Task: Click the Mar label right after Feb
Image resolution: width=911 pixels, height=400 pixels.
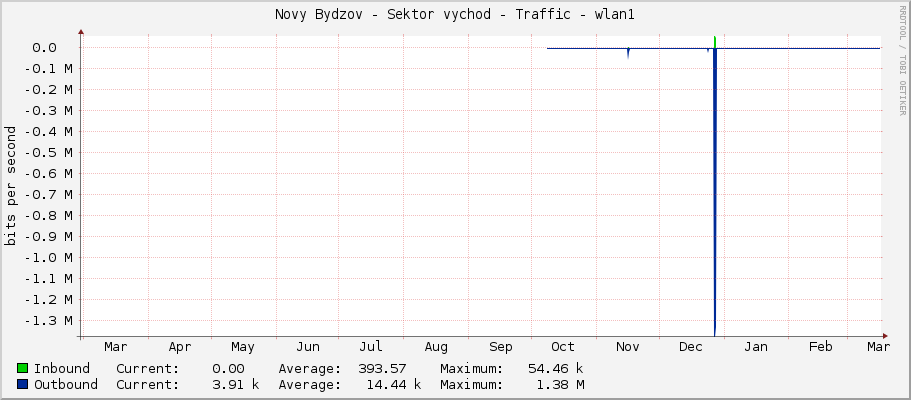Action: click(x=878, y=347)
